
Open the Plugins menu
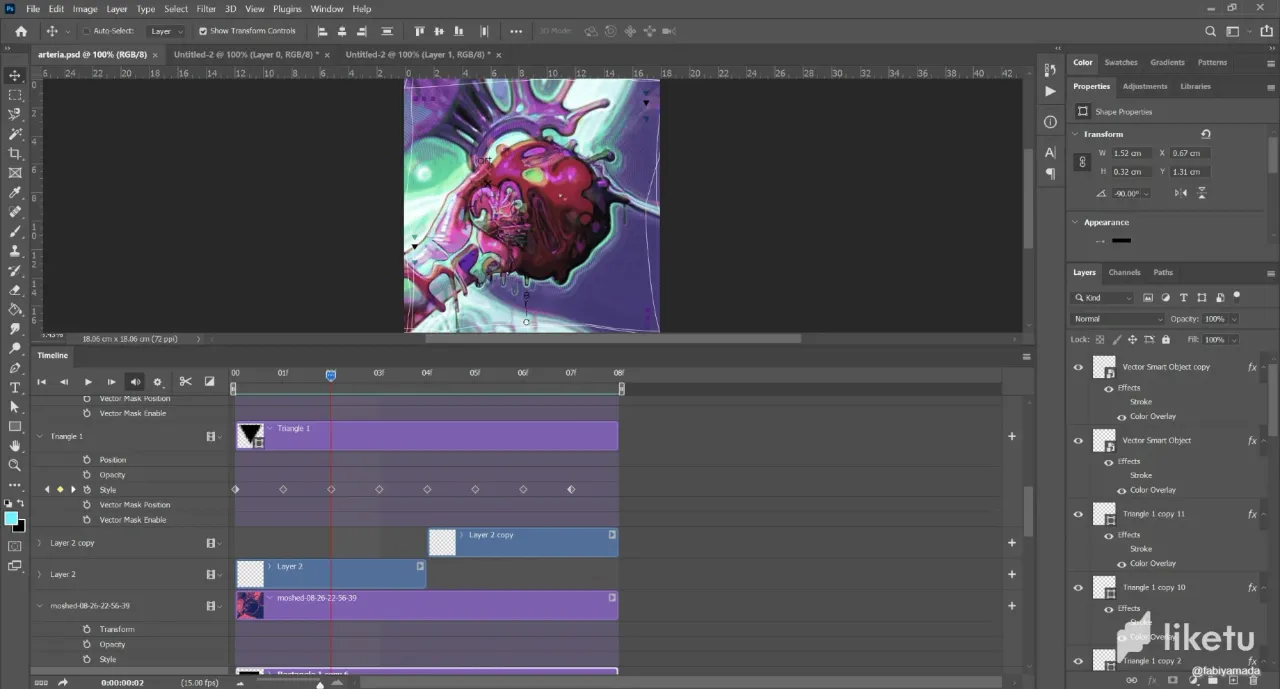pos(287,9)
